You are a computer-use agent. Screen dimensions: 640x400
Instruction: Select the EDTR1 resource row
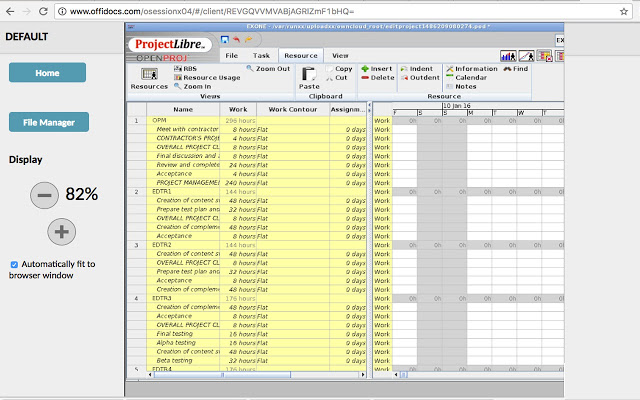coord(246,191)
